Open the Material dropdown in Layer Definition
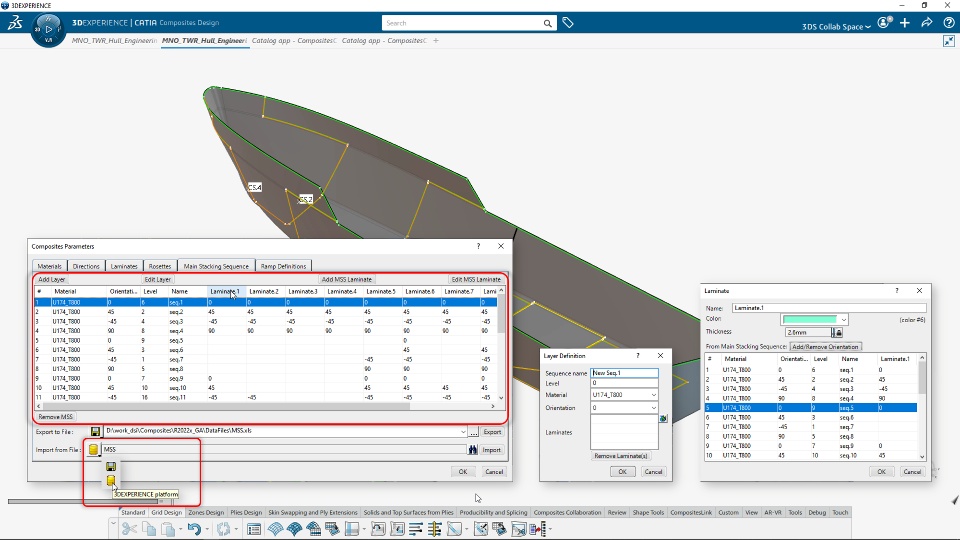Screen dimensions: 960x540 point(653,395)
